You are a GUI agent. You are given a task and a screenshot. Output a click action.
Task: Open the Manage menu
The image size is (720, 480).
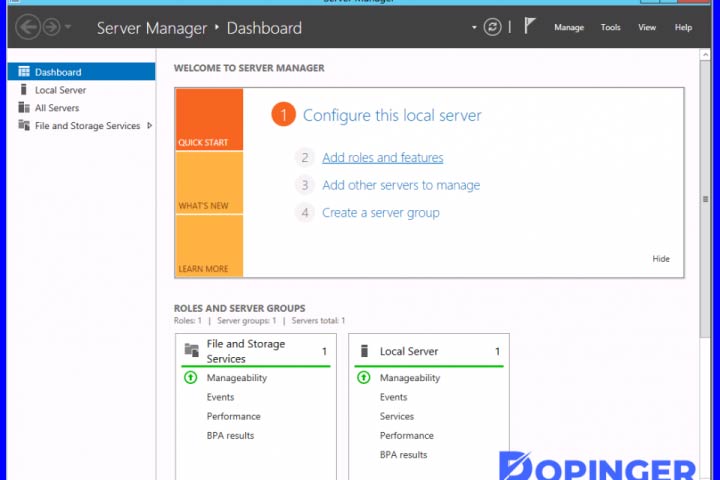[x=569, y=28]
